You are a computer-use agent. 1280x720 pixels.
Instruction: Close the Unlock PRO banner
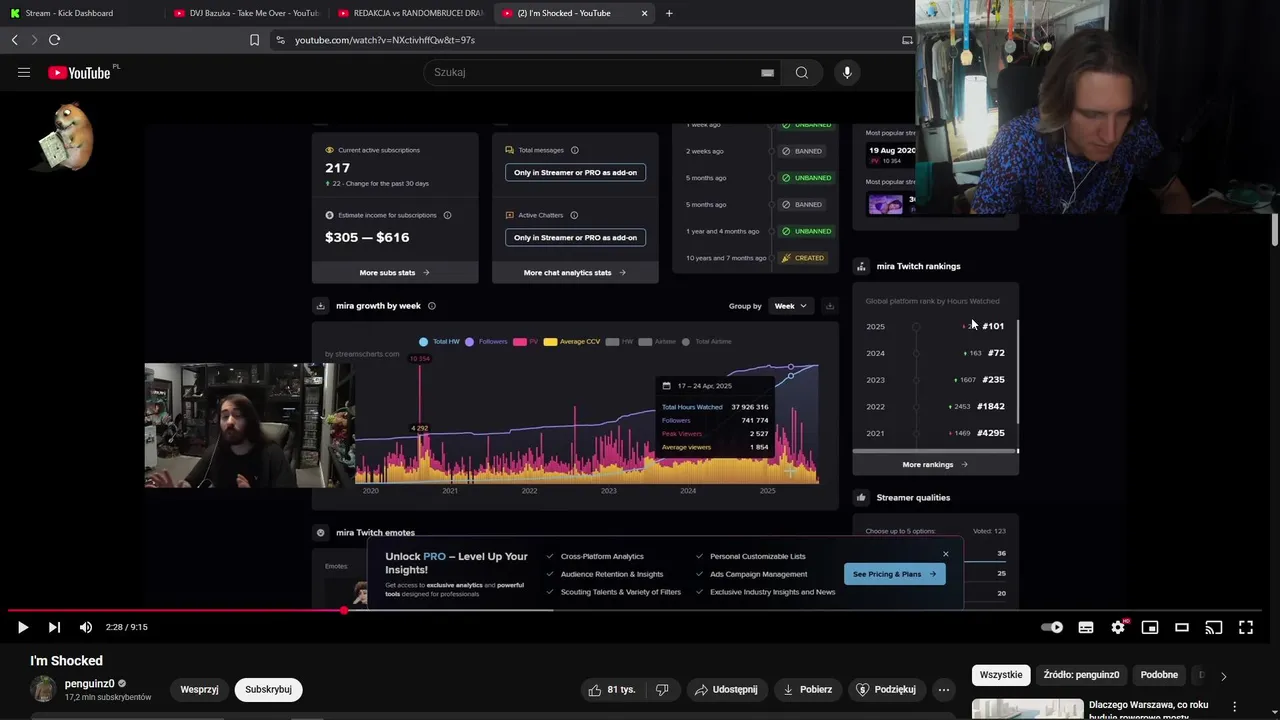945,554
